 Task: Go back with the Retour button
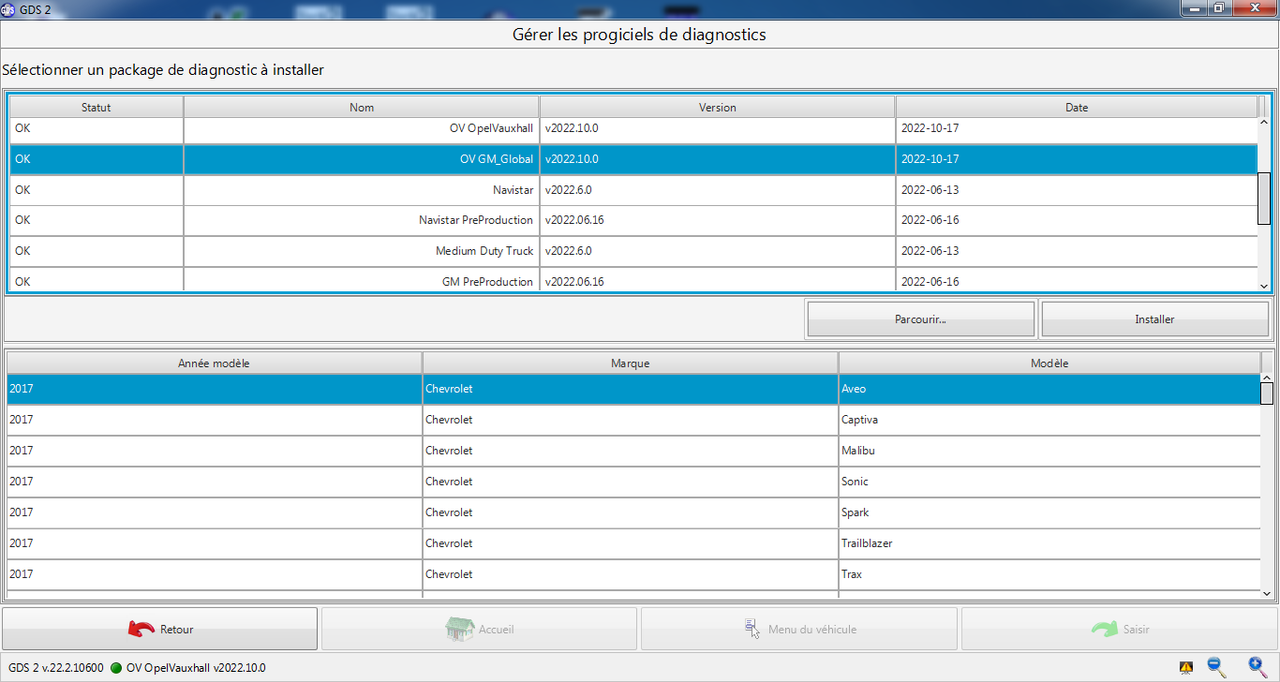click(x=160, y=629)
